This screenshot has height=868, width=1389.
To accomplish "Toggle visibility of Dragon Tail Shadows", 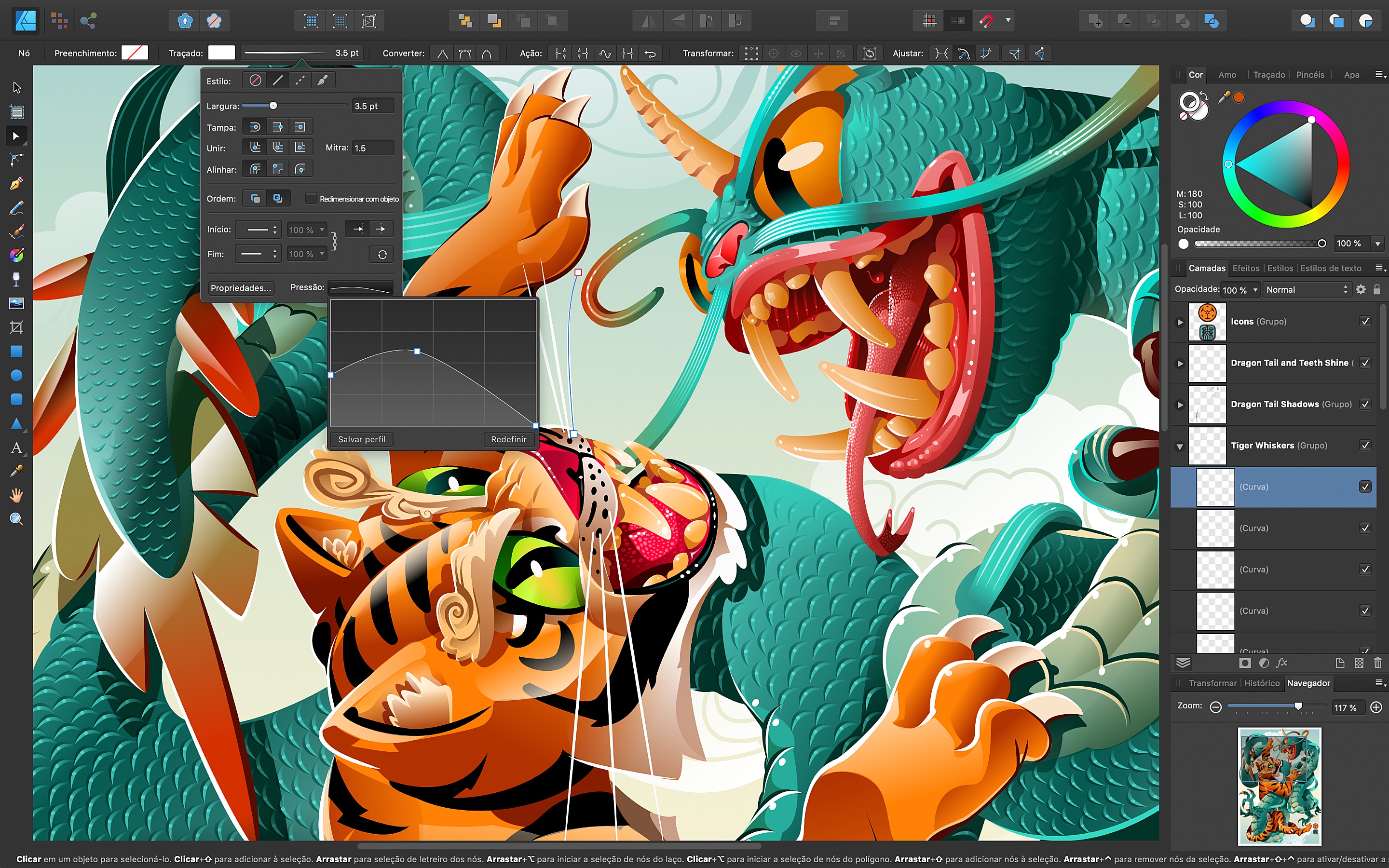I will click(x=1365, y=404).
